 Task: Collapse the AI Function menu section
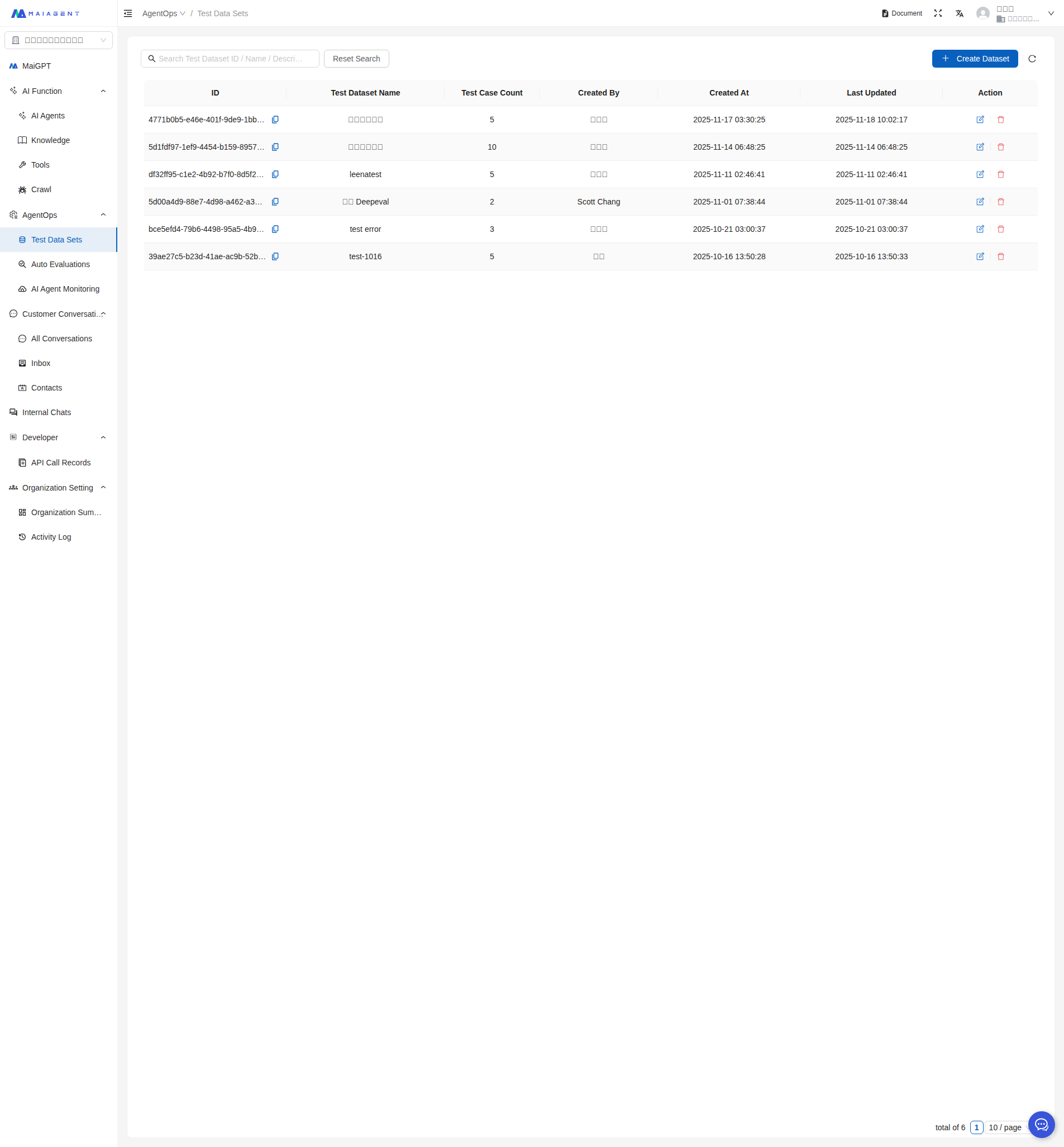pyautogui.click(x=103, y=91)
